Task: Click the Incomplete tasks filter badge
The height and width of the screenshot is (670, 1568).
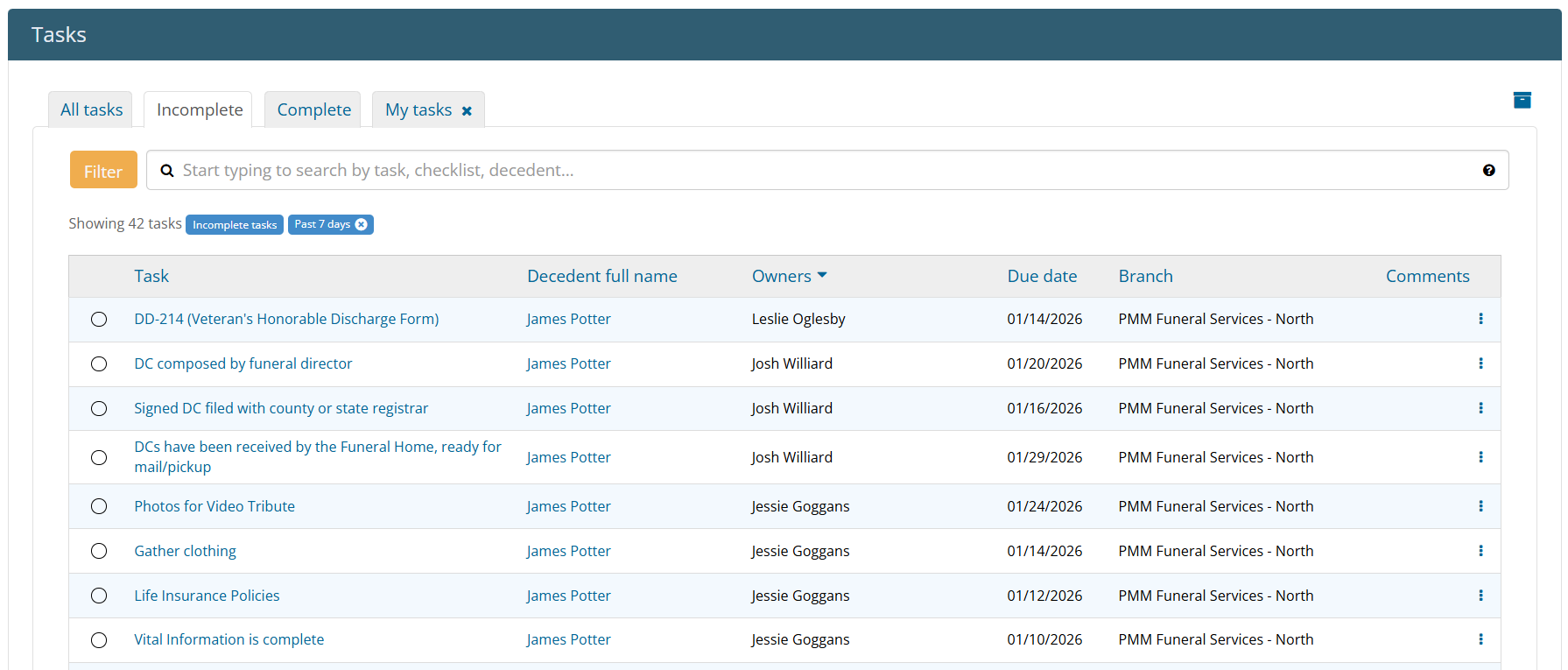Action: click(x=235, y=225)
